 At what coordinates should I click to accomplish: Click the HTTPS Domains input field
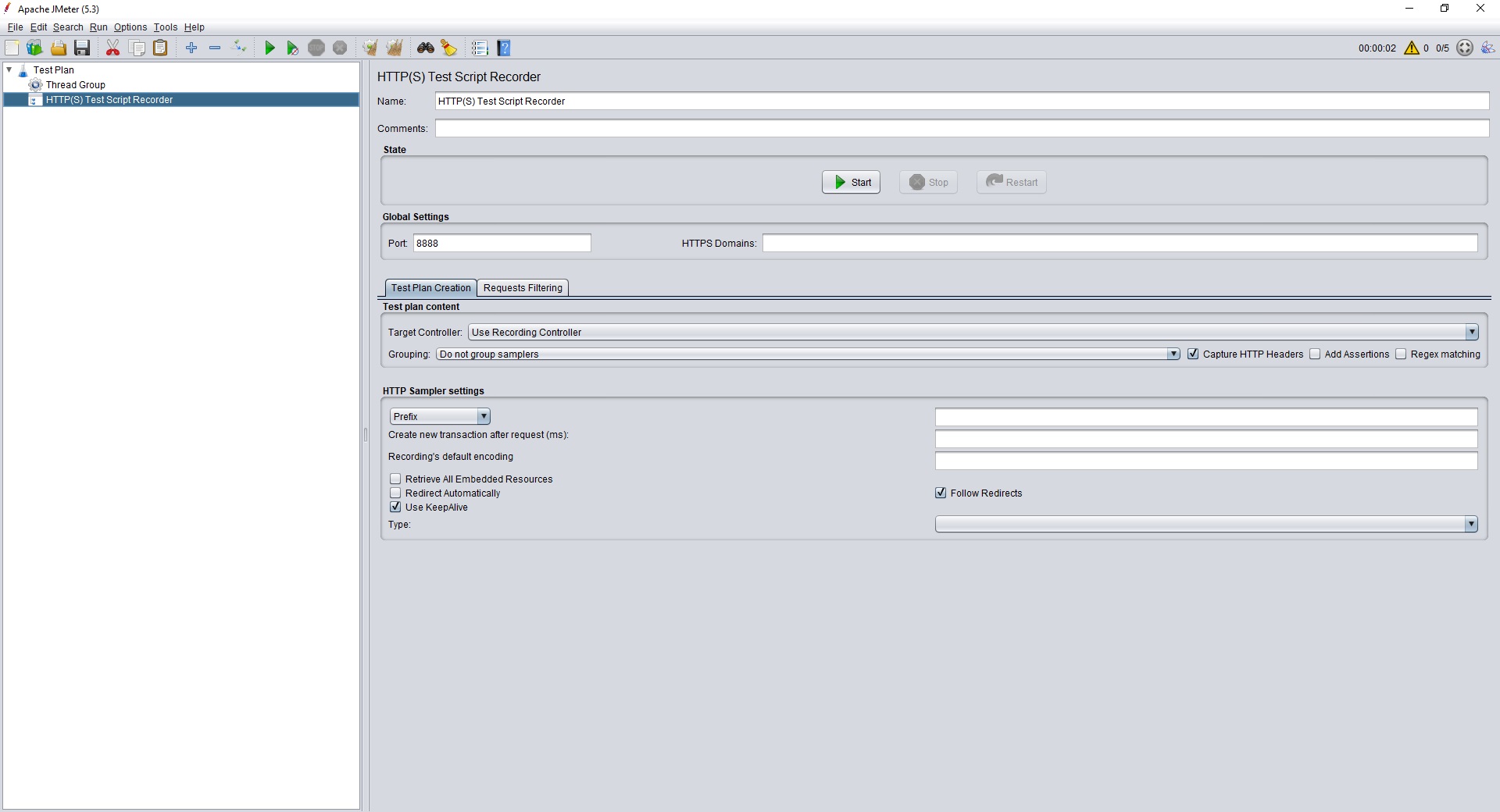[1120, 244]
